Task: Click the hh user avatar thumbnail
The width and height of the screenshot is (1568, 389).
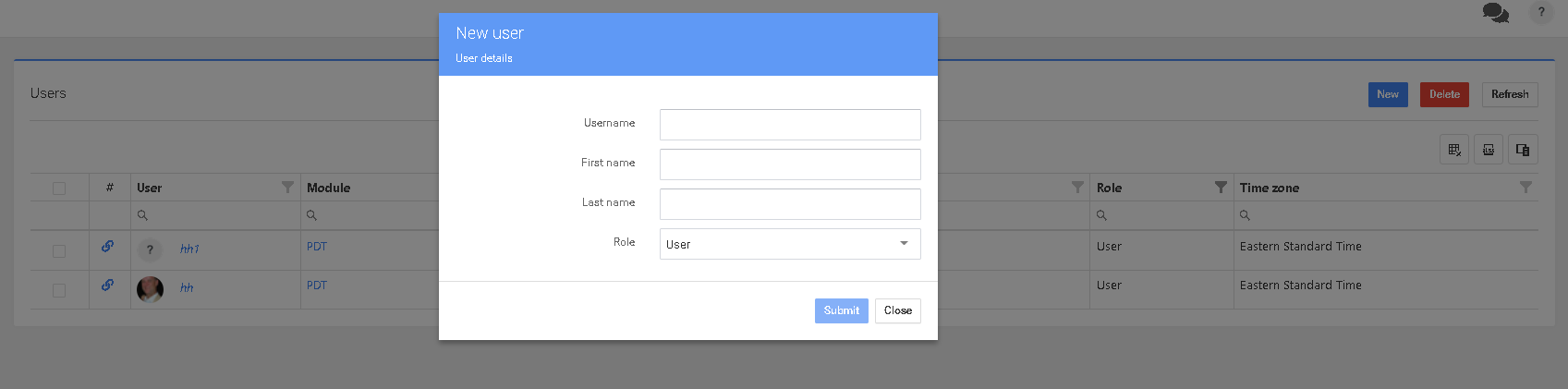Action: (x=150, y=289)
